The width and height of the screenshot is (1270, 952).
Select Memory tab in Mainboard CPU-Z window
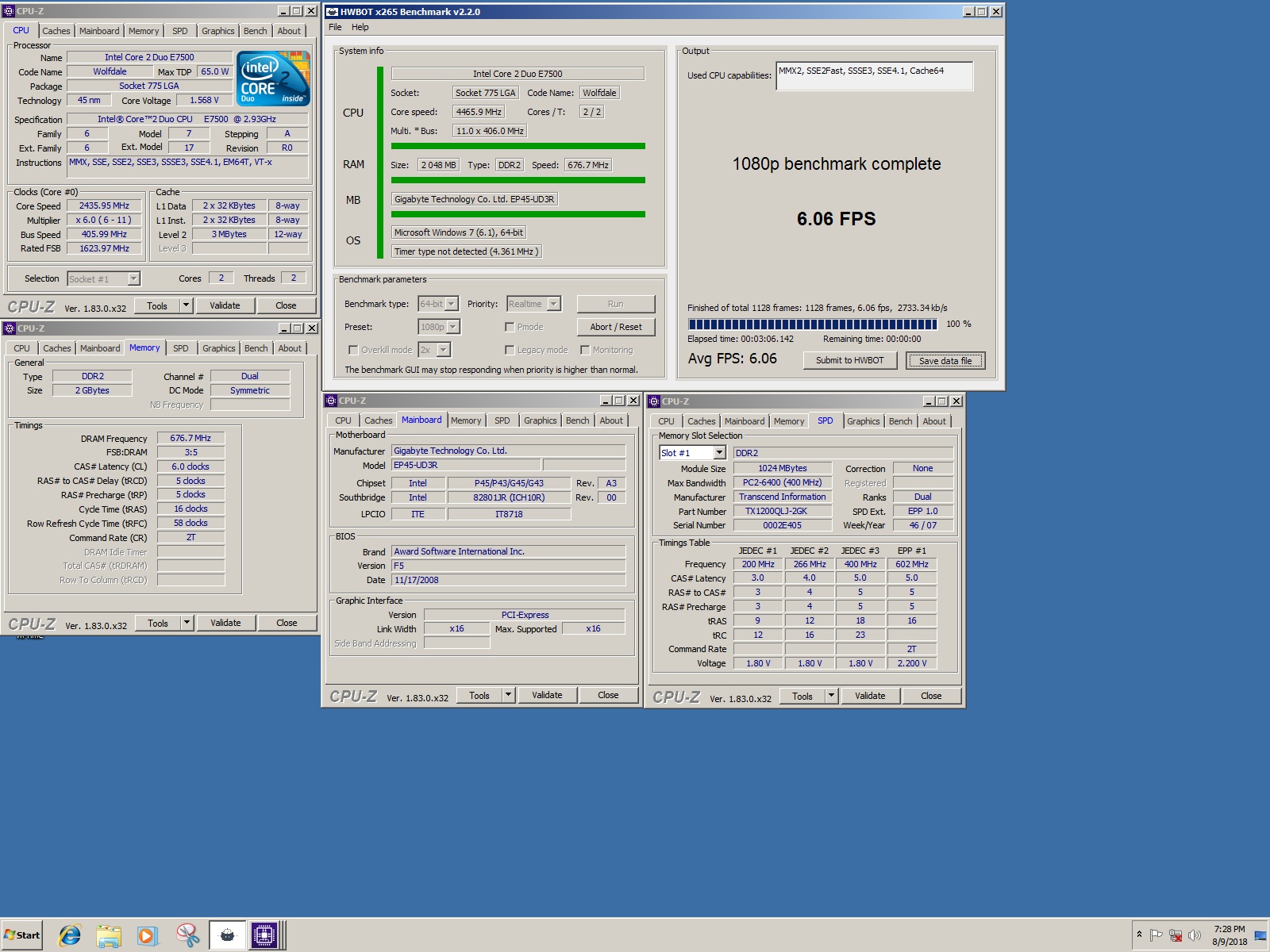[466, 420]
